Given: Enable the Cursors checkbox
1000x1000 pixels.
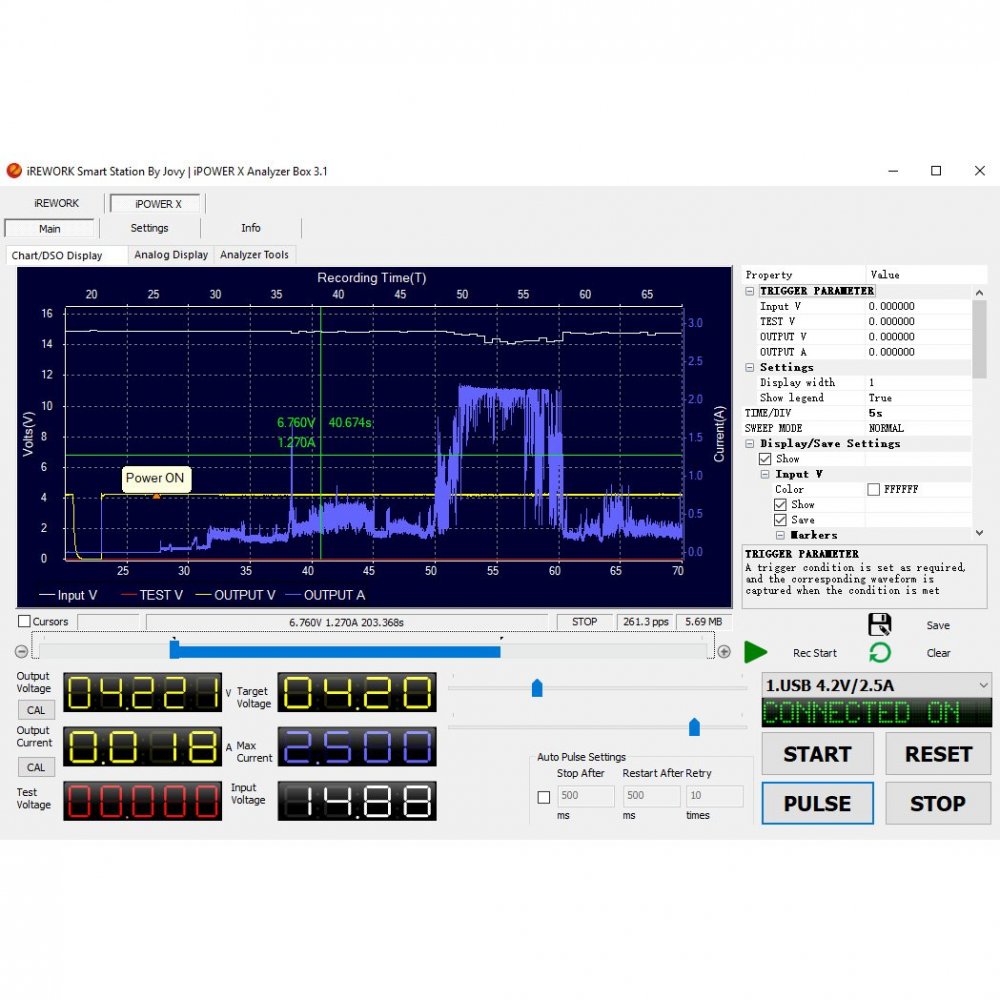Looking at the screenshot, I should point(24,621).
